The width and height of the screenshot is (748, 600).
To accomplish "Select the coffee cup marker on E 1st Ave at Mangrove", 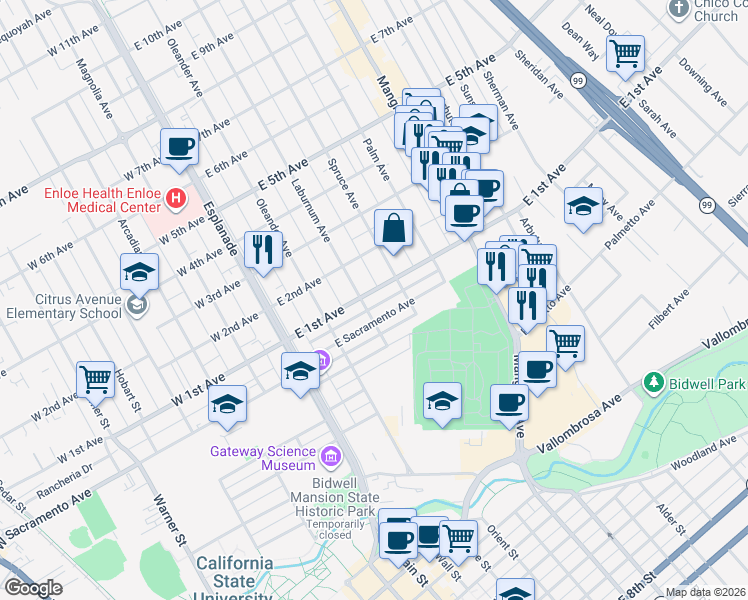I will pyautogui.click(x=464, y=215).
